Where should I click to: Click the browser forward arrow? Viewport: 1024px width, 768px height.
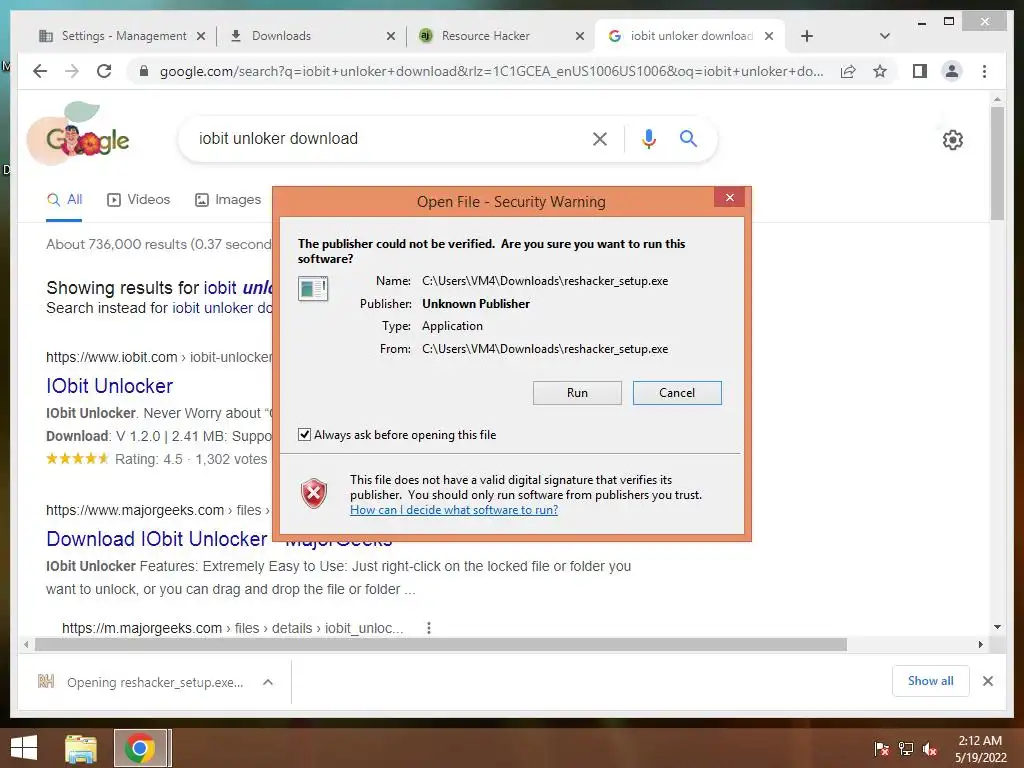pos(72,71)
